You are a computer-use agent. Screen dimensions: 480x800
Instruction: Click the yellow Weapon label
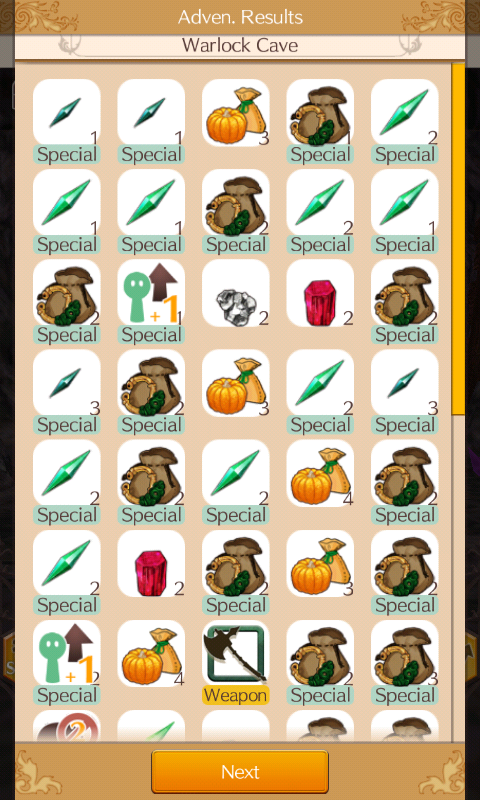pos(236,695)
